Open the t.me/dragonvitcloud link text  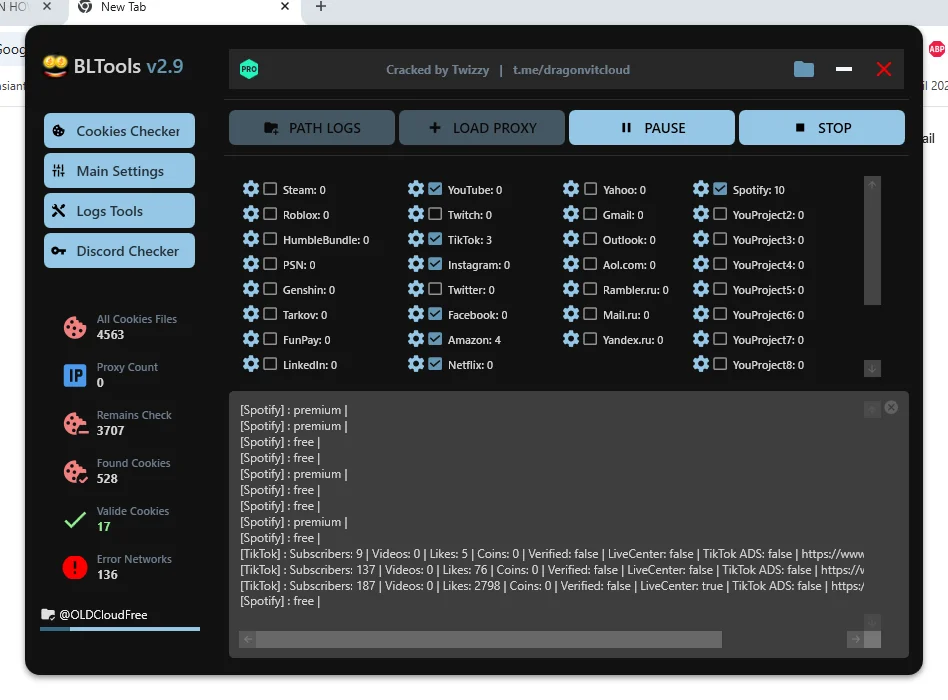click(x=571, y=70)
